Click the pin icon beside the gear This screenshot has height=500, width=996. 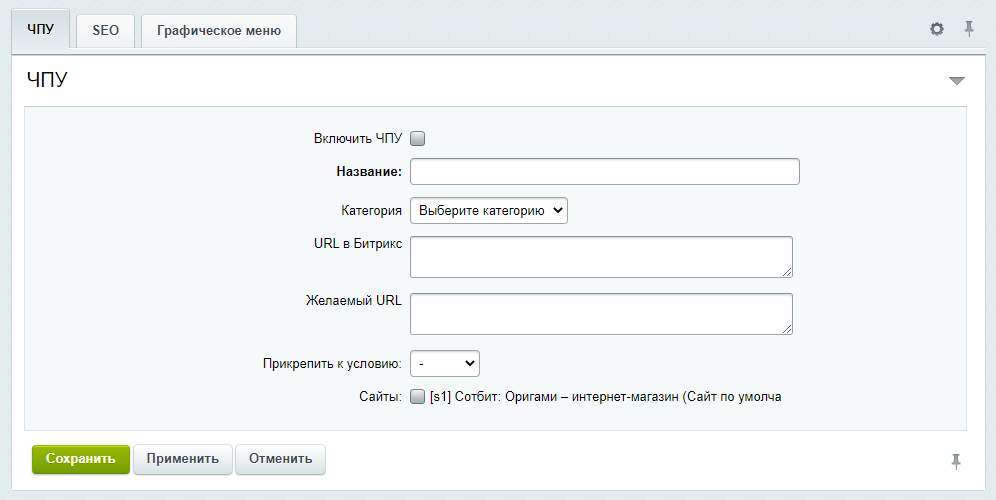pos(969,29)
